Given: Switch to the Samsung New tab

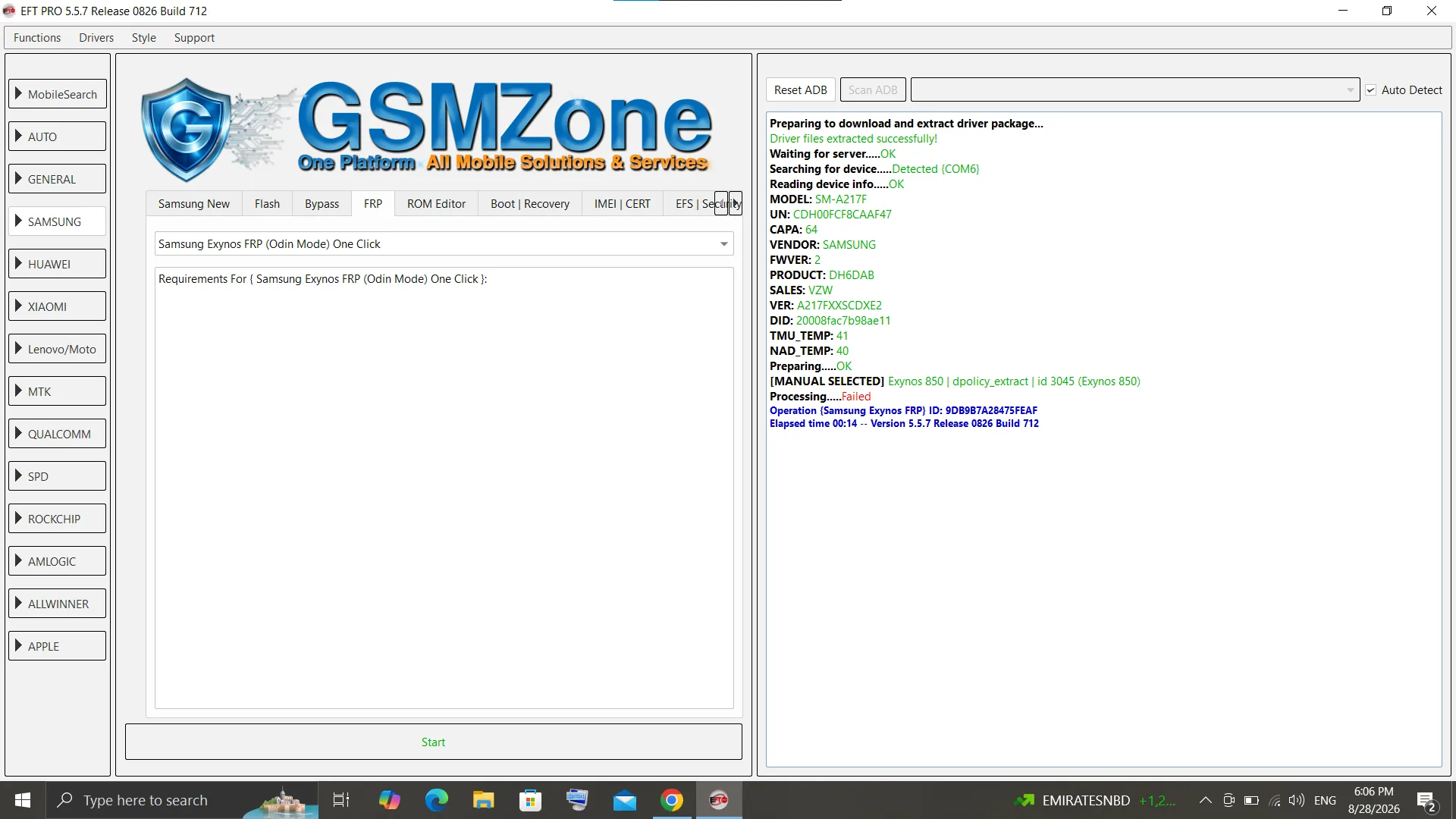Looking at the screenshot, I should pyautogui.click(x=194, y=204).
